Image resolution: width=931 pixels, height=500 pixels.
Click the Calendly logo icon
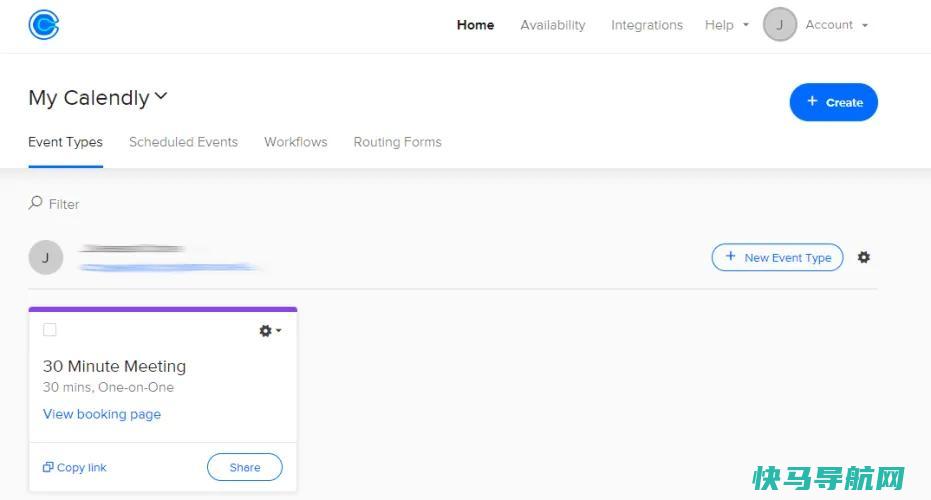pyautogui.click(x=44, y=25)
